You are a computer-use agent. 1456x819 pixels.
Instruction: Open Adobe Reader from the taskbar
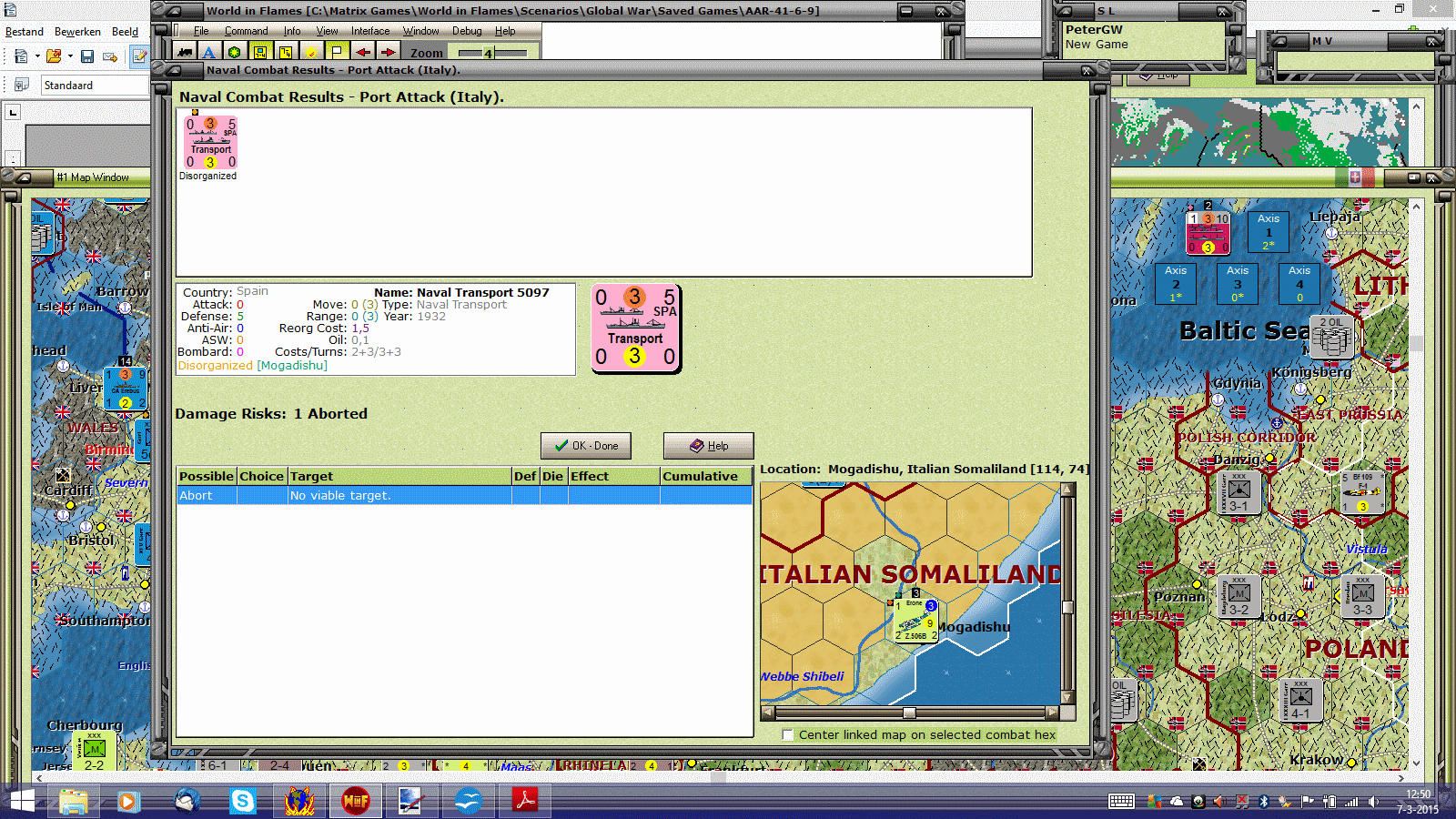pos(524,801)
